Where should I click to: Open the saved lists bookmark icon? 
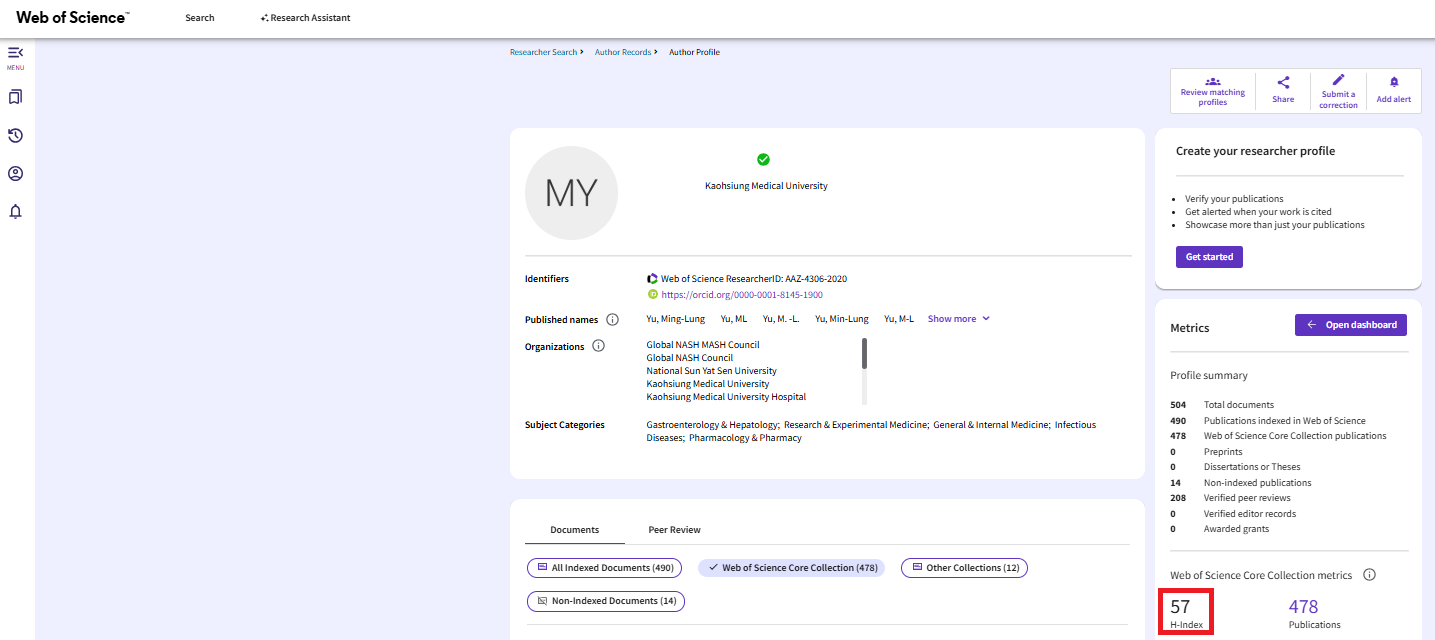(x=15, y=97)
